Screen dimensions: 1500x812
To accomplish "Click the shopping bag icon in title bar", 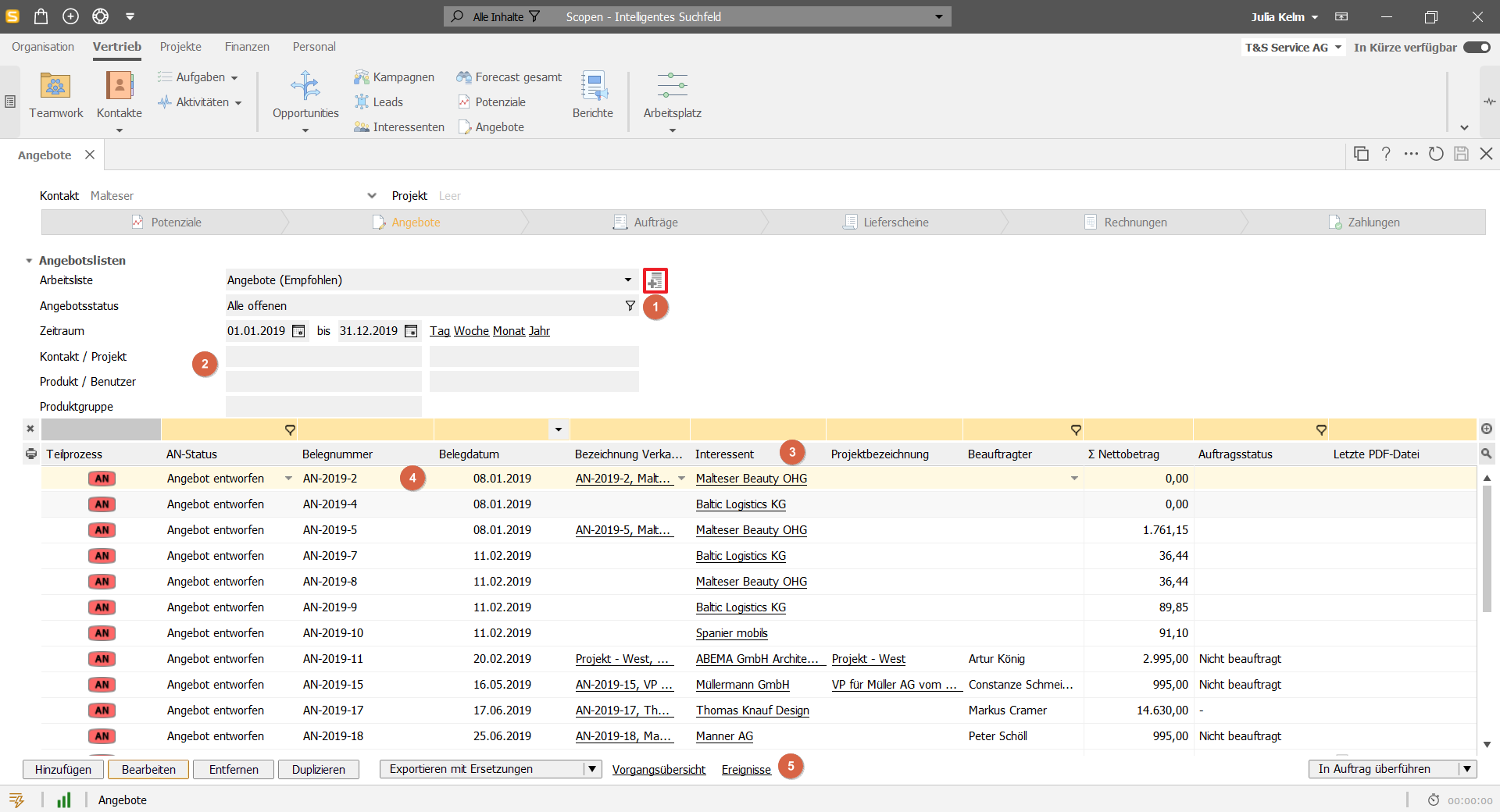I will tap(41, 16).
